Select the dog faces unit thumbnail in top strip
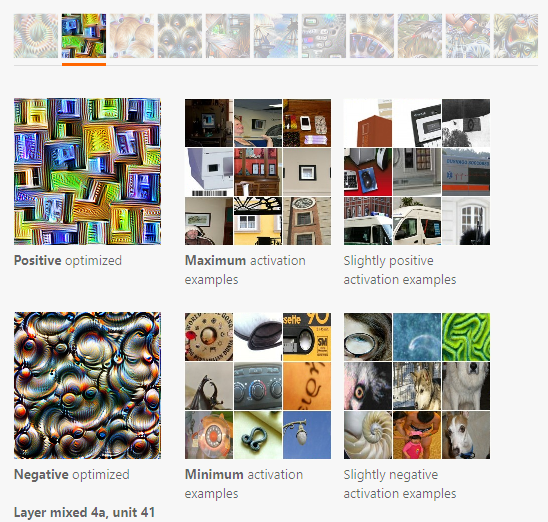Screen dimensions: 548x522 (180, 36)
